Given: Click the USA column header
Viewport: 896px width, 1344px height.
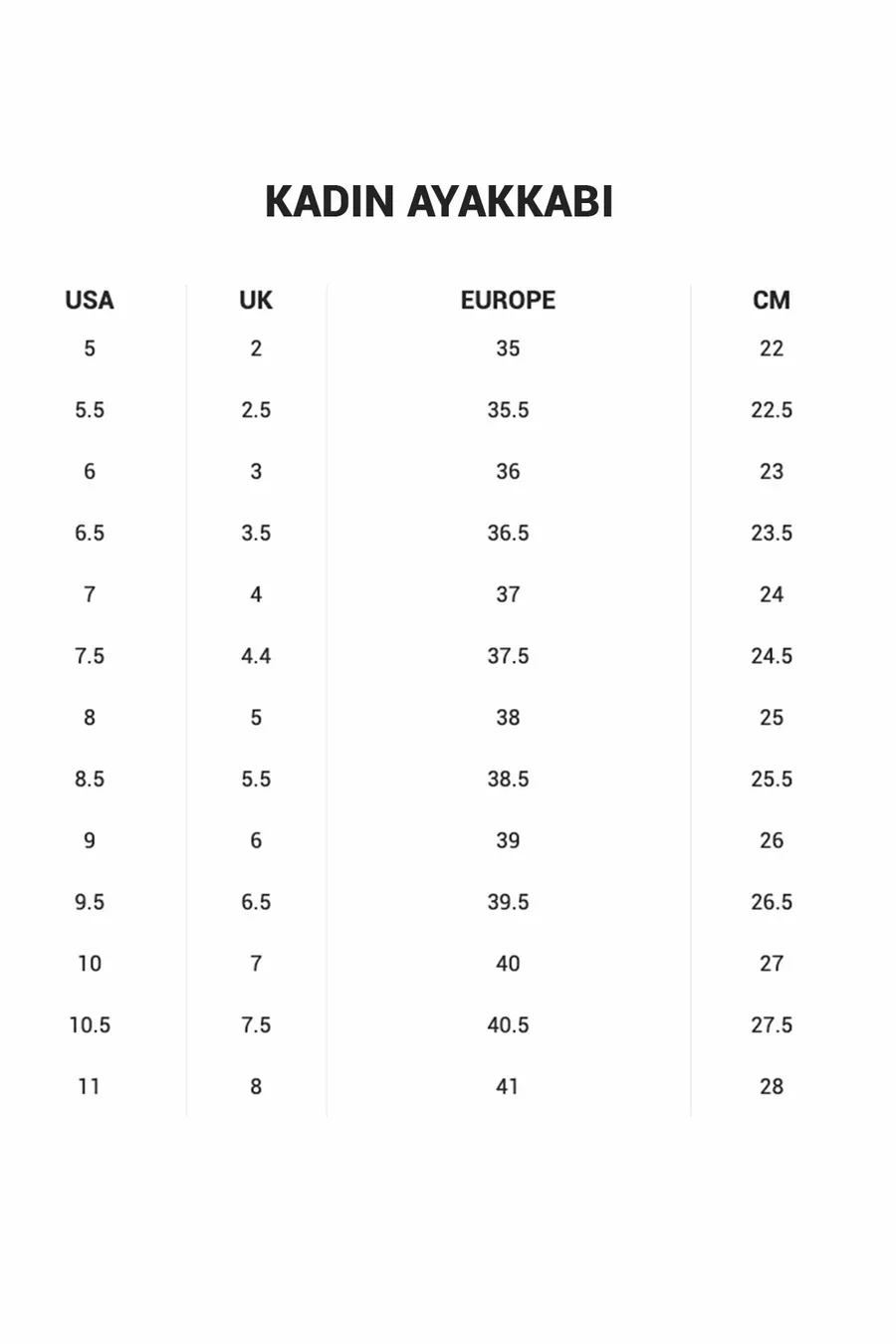Looking at the screenshot, I should [x=90, y=300].
